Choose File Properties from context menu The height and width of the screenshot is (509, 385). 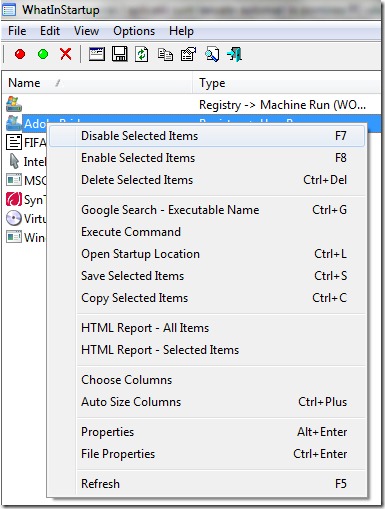[207, 454]
